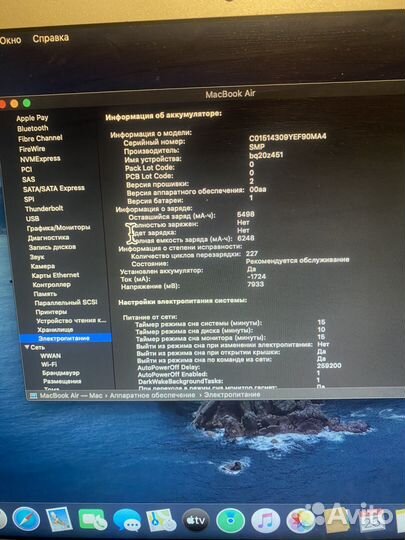
Task: Open Photos app in the Dock
Action: (301, 522)
